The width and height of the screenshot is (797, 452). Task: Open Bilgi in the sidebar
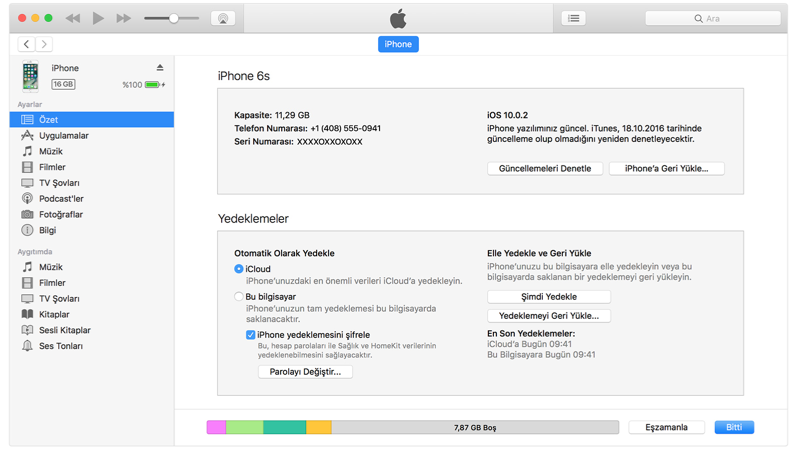[x=91, y=230]
